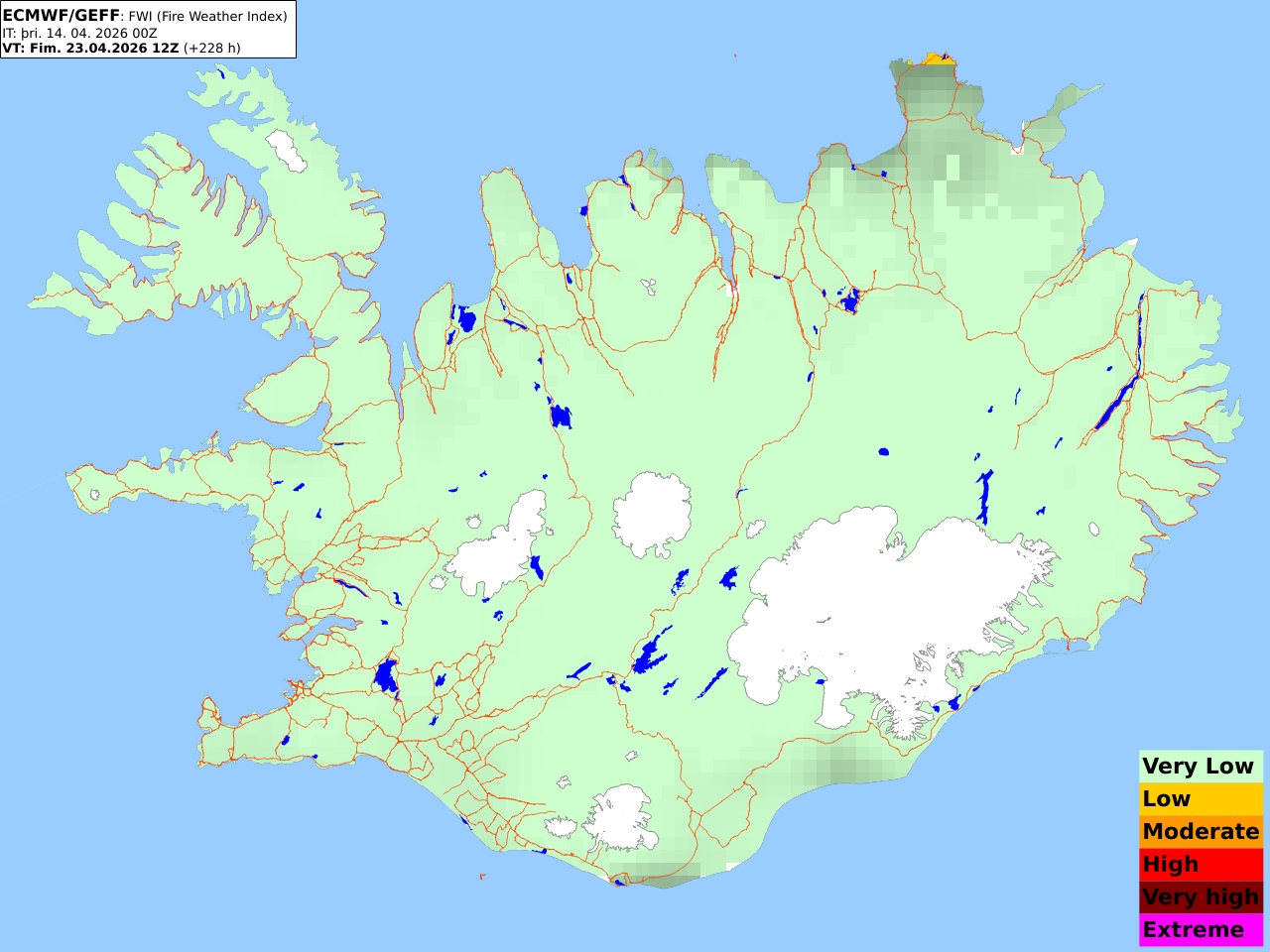Click the IT: 14. 04. 2026 00Z line

(79, 33)
